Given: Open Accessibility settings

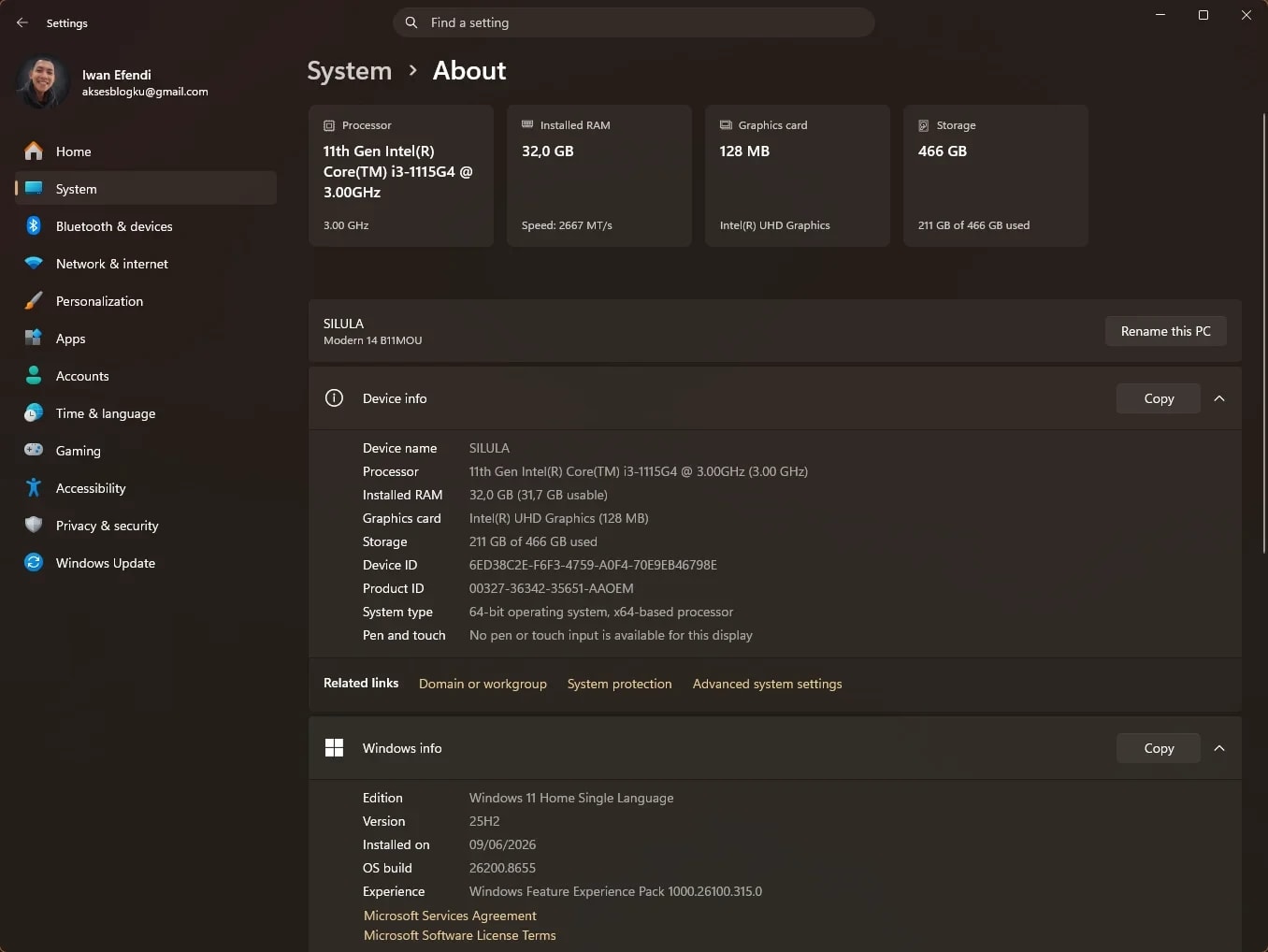Looking at the screenshot, I should 146,488.
